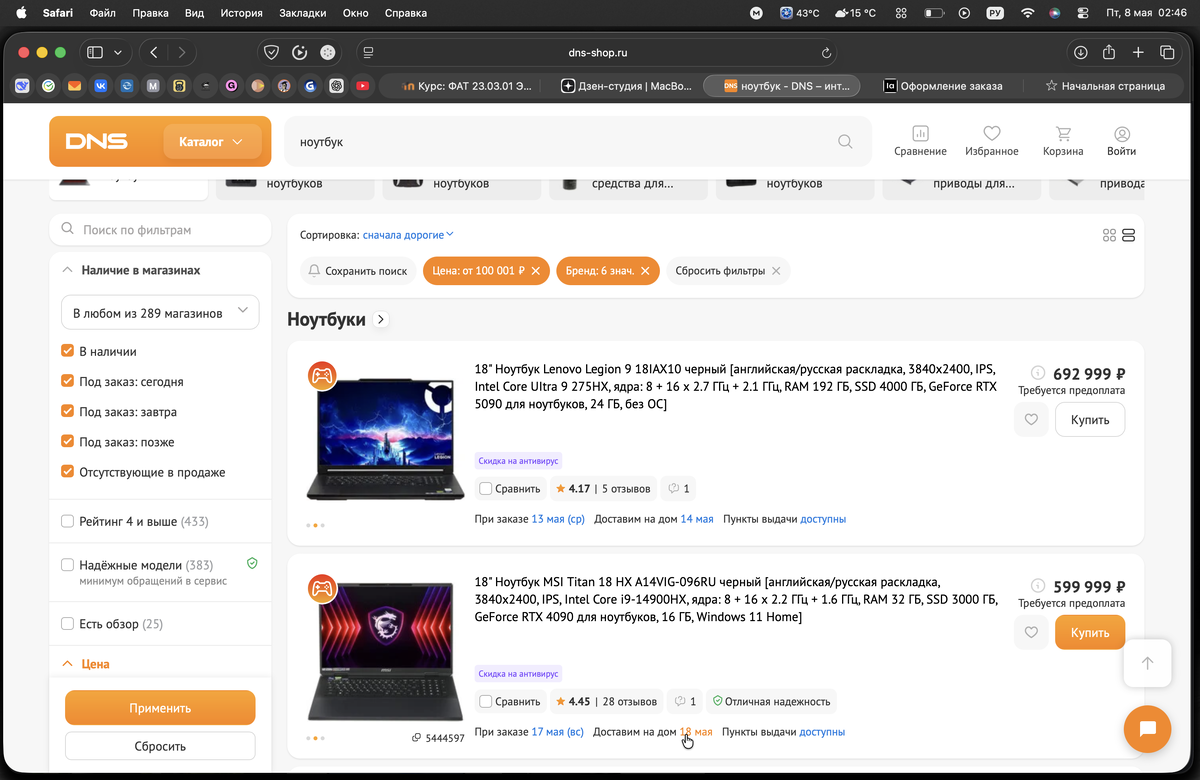Add Lenovo Legion 9 to favorites heart
This screenshot has width=1200, height=780.
pyautogui.click(x=1031, y=420)
